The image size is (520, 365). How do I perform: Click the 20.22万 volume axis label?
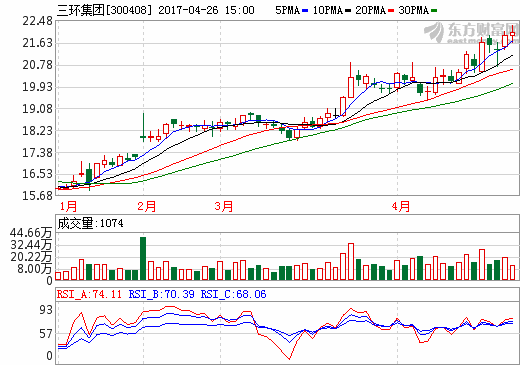[x=31, y=257]
